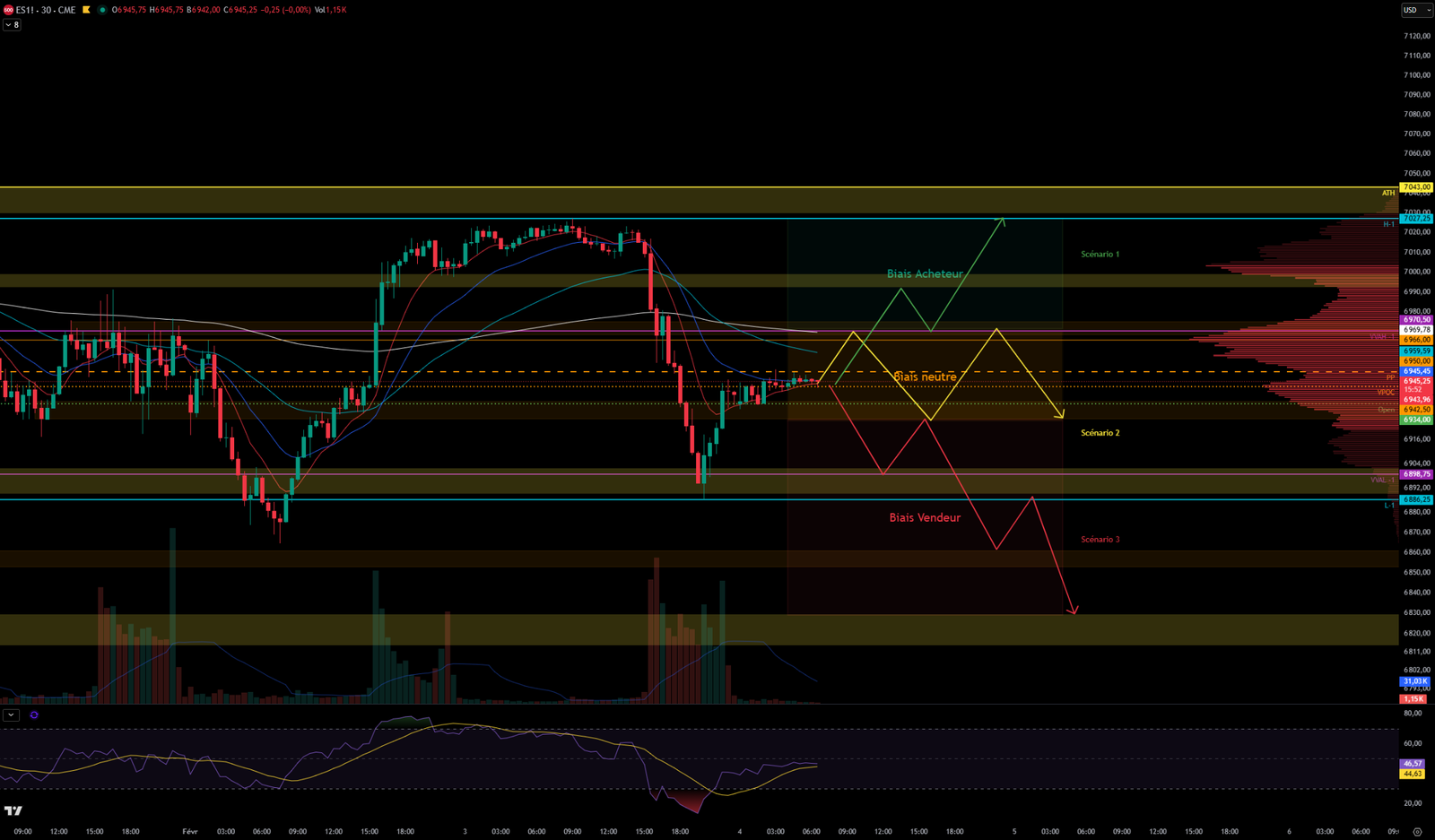Select the Biais Acheteur text label
Viewport: 1435px width, 840px height.
[925, 274]
